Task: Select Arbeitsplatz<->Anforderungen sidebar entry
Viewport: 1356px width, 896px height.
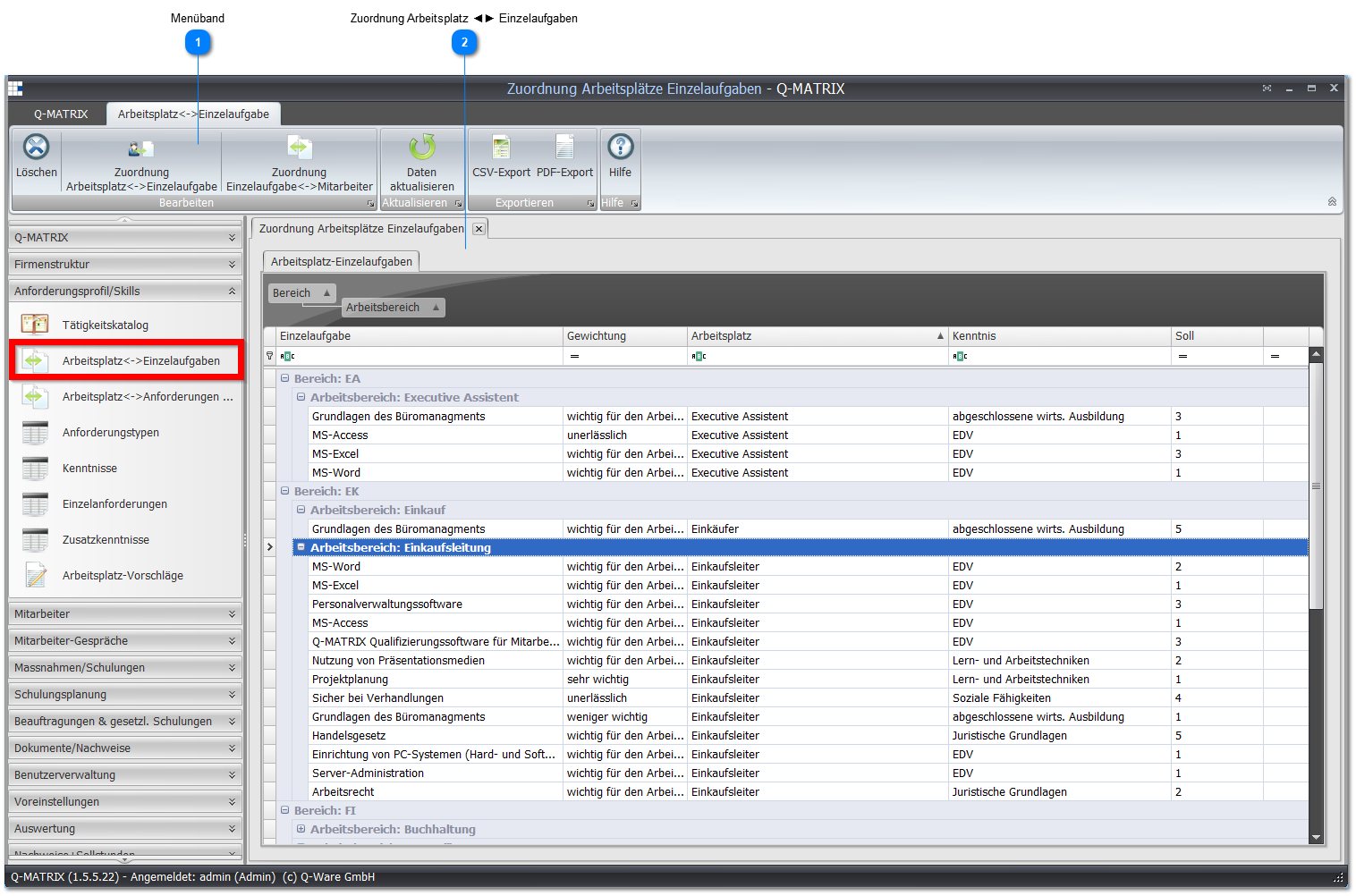Action: pyautogui.click(x=125, y=396)
